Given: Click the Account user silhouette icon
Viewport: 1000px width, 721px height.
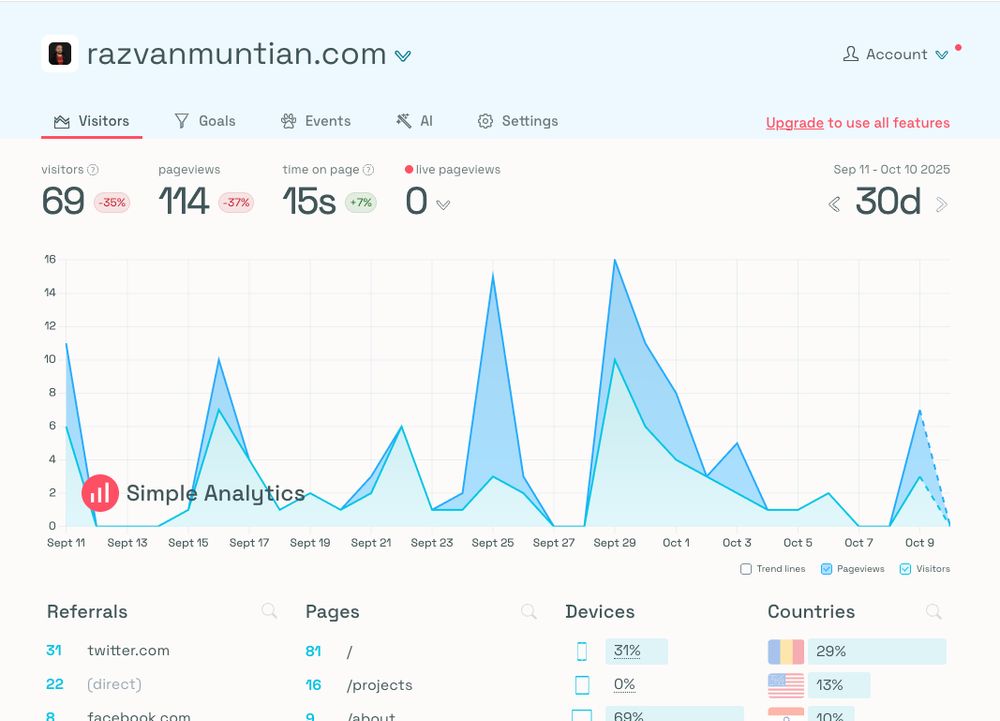Looking at the screenshot, I should point(850,54).
